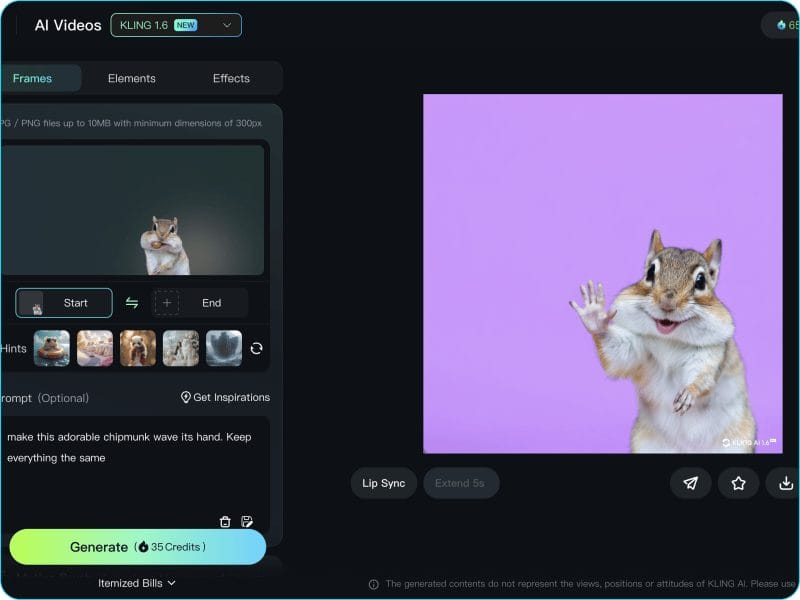Click the credits flame icon at top right
The image size is (800, 600).
781,25
